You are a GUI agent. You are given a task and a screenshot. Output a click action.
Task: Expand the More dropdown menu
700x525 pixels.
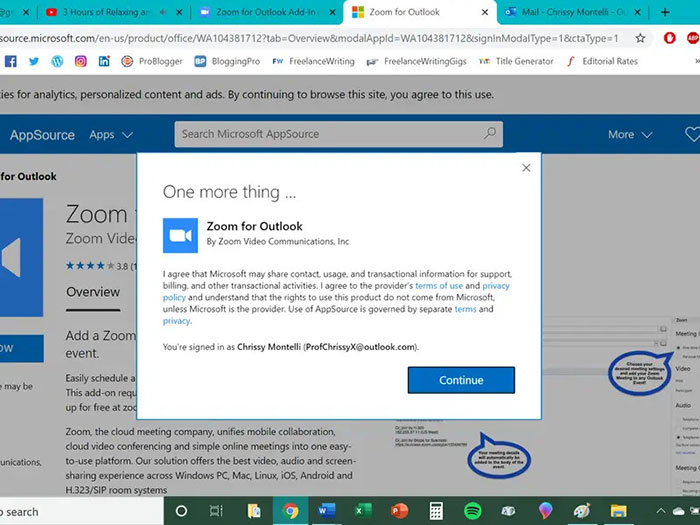630,135
